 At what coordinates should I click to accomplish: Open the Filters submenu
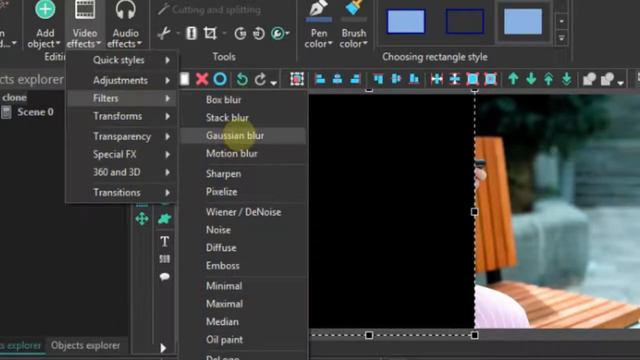[122, 98]
